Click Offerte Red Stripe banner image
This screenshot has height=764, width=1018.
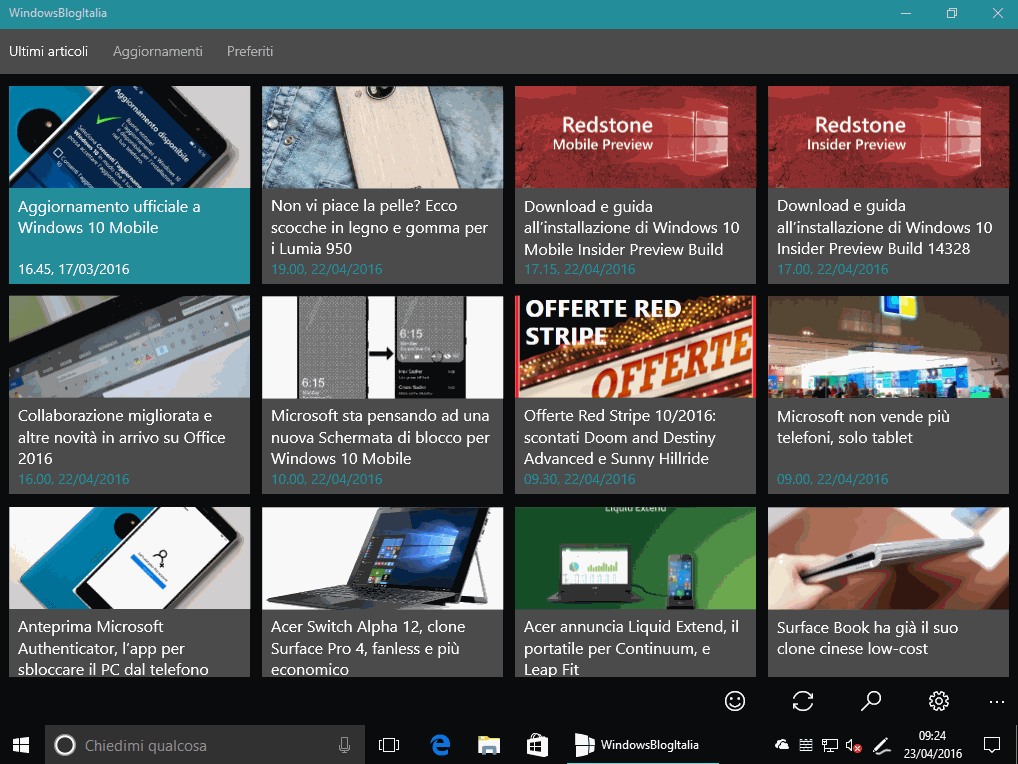(x=635, y=347)
